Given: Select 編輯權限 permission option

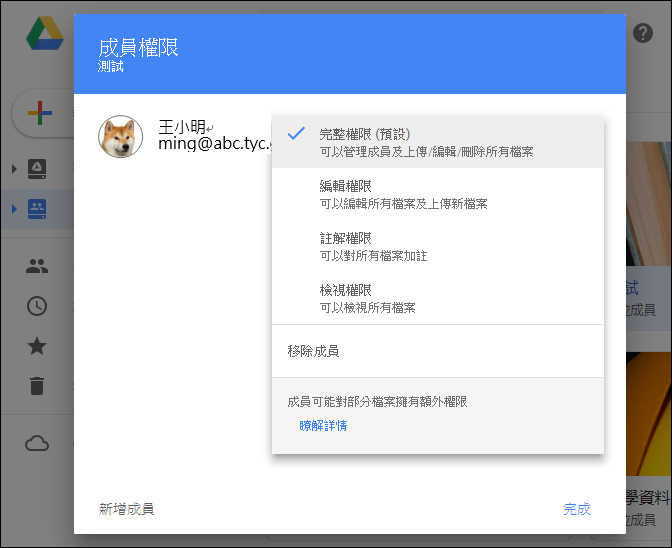Looking at the screenshot, I should (x=438, y=194).
